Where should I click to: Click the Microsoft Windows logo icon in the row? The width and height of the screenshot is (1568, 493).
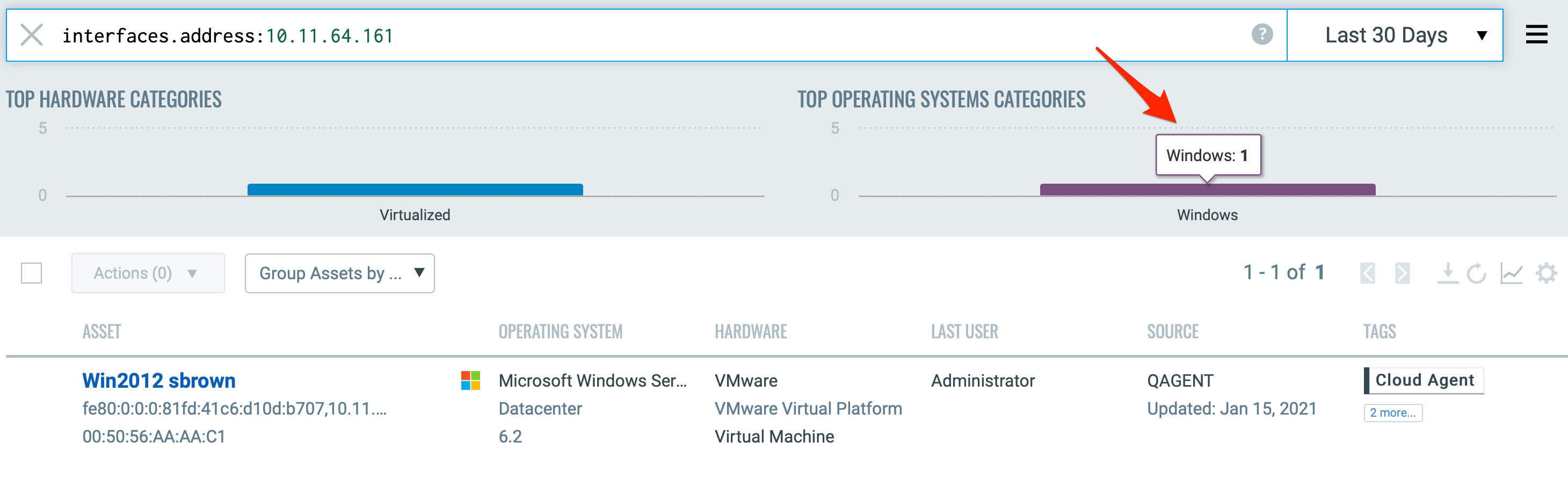(470, 380)
